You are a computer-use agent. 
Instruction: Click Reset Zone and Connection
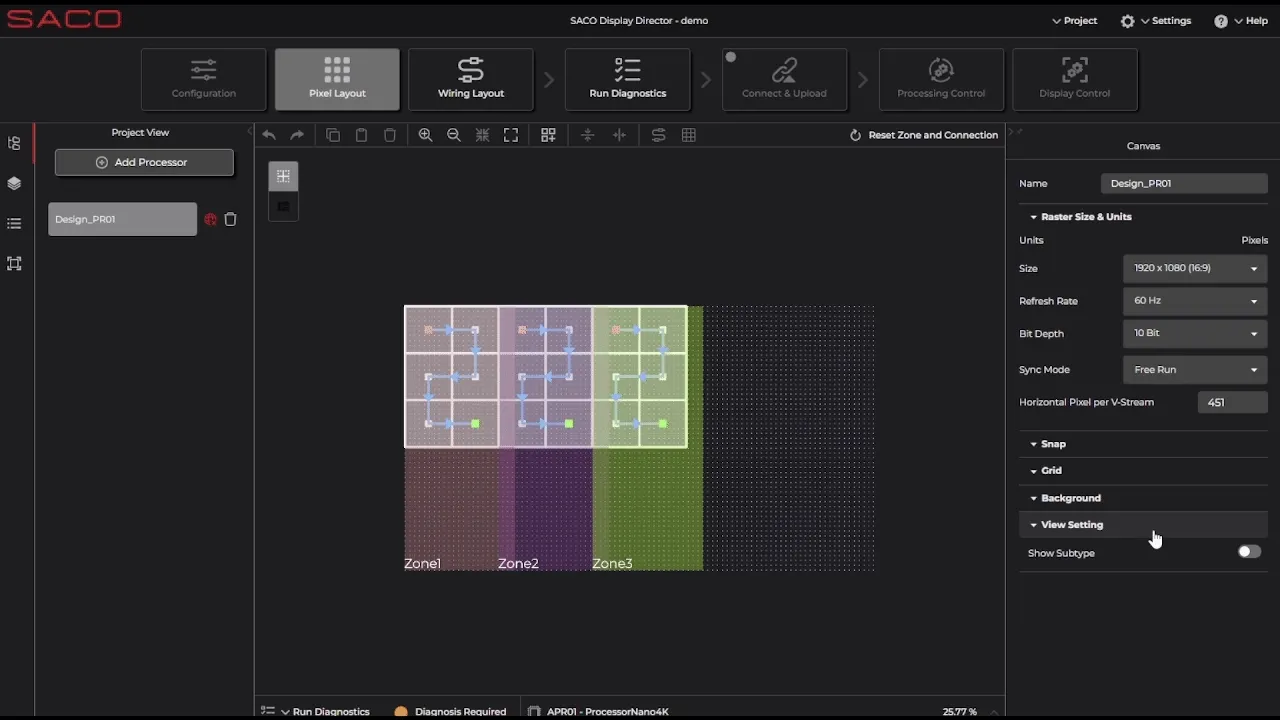[923, 135]
